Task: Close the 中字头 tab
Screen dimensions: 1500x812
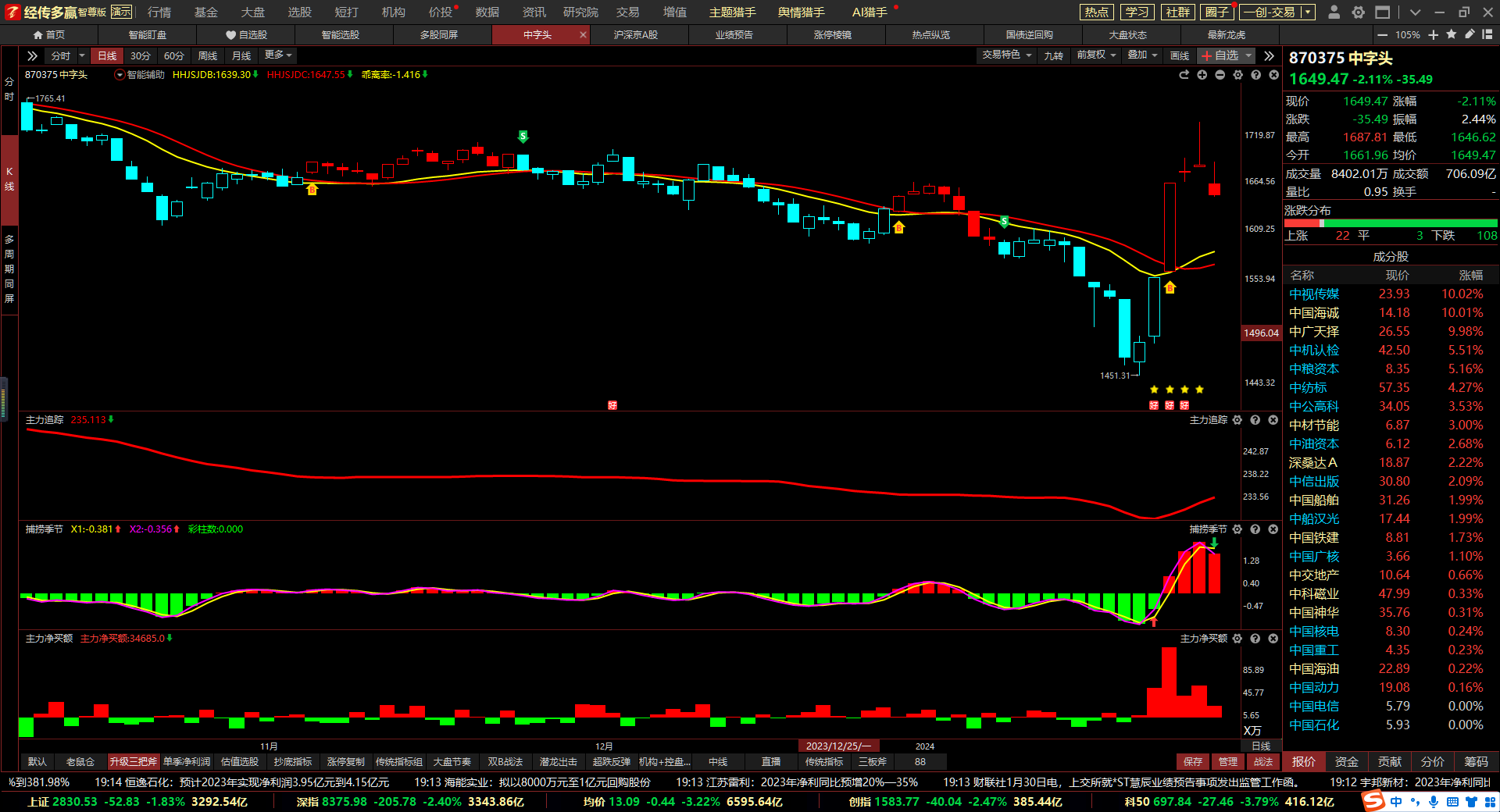Action: [x=583, y=35]
